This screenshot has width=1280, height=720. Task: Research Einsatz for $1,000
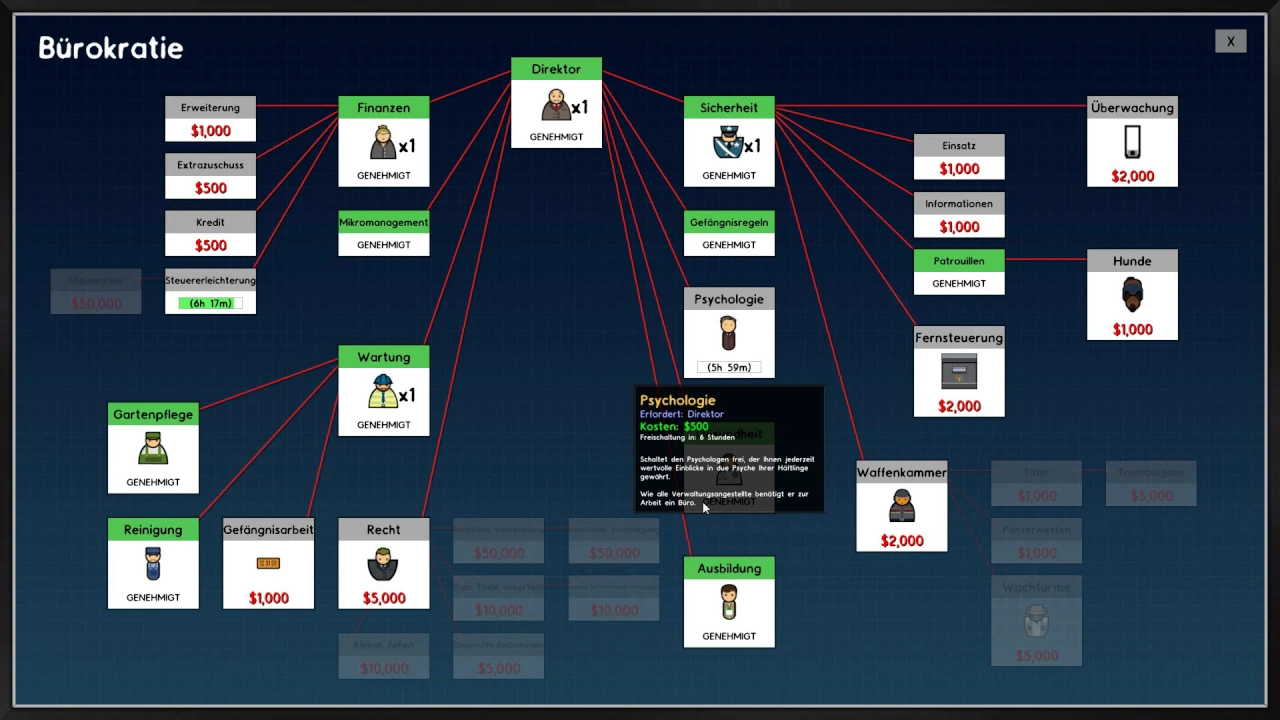point(959,157)
